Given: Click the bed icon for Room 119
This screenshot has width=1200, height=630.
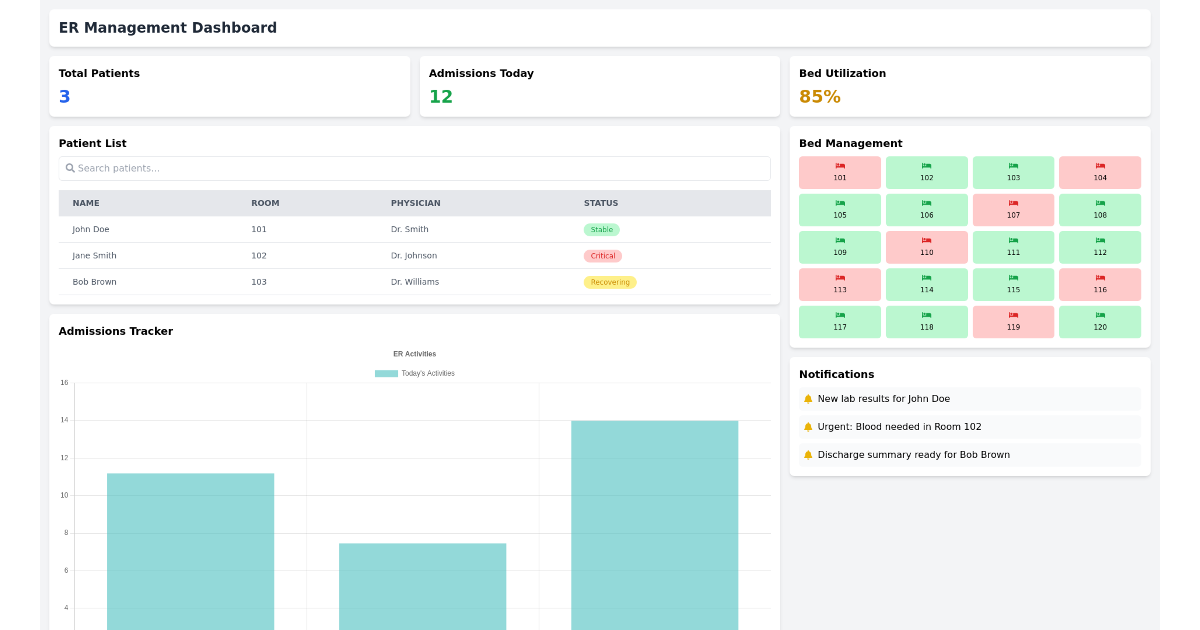Looking at the screenshot, I should (1013, 316).
